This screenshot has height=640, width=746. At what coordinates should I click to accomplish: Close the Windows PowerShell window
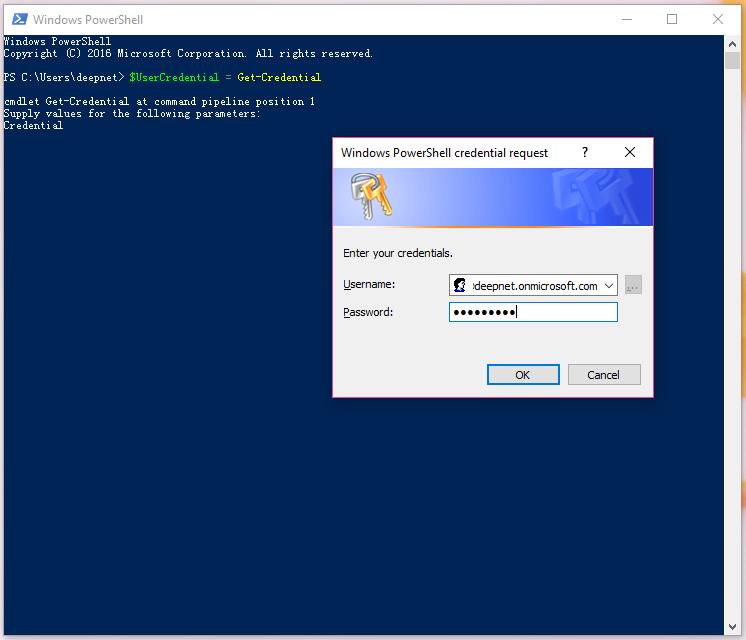click(x=718, y=19)
